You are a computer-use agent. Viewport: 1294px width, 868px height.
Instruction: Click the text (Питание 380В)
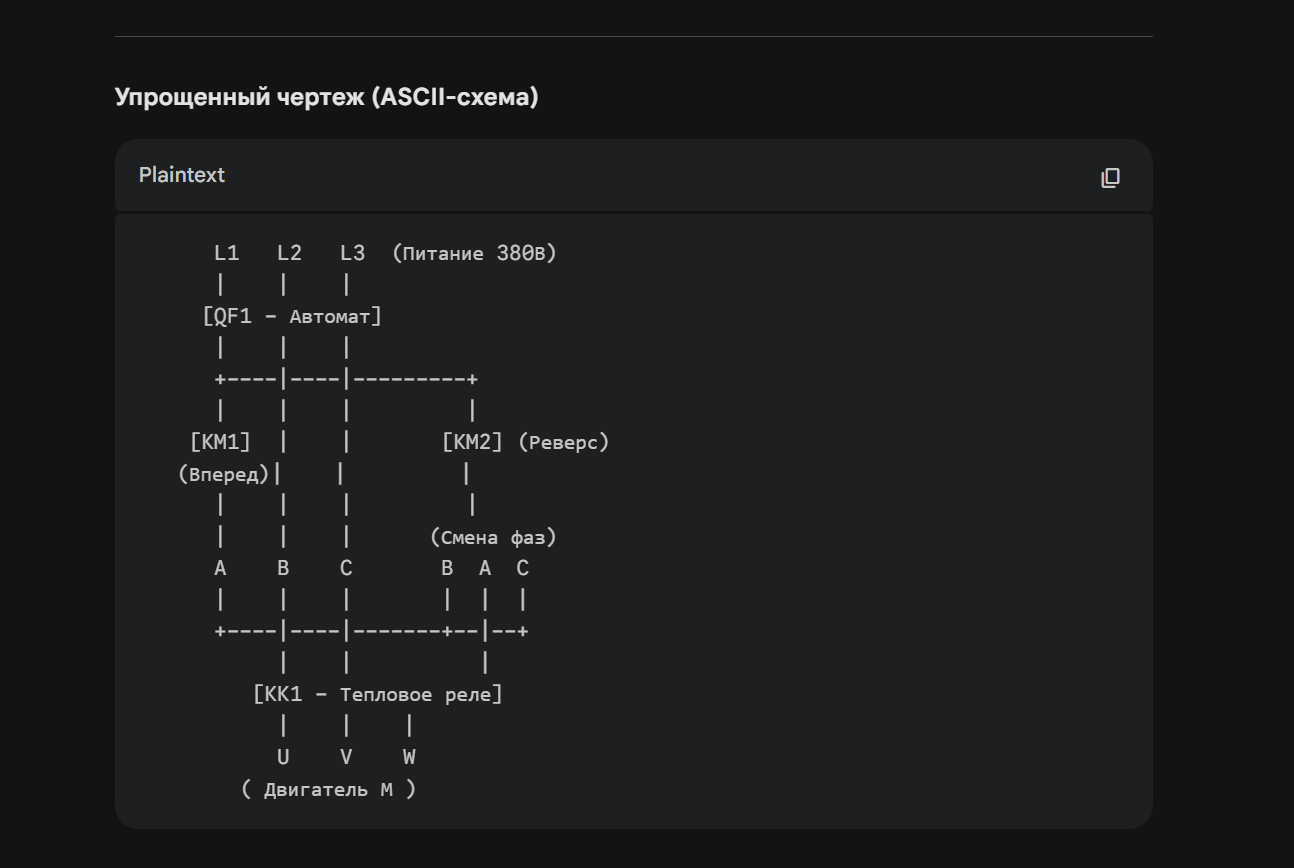tap(474, 253)
